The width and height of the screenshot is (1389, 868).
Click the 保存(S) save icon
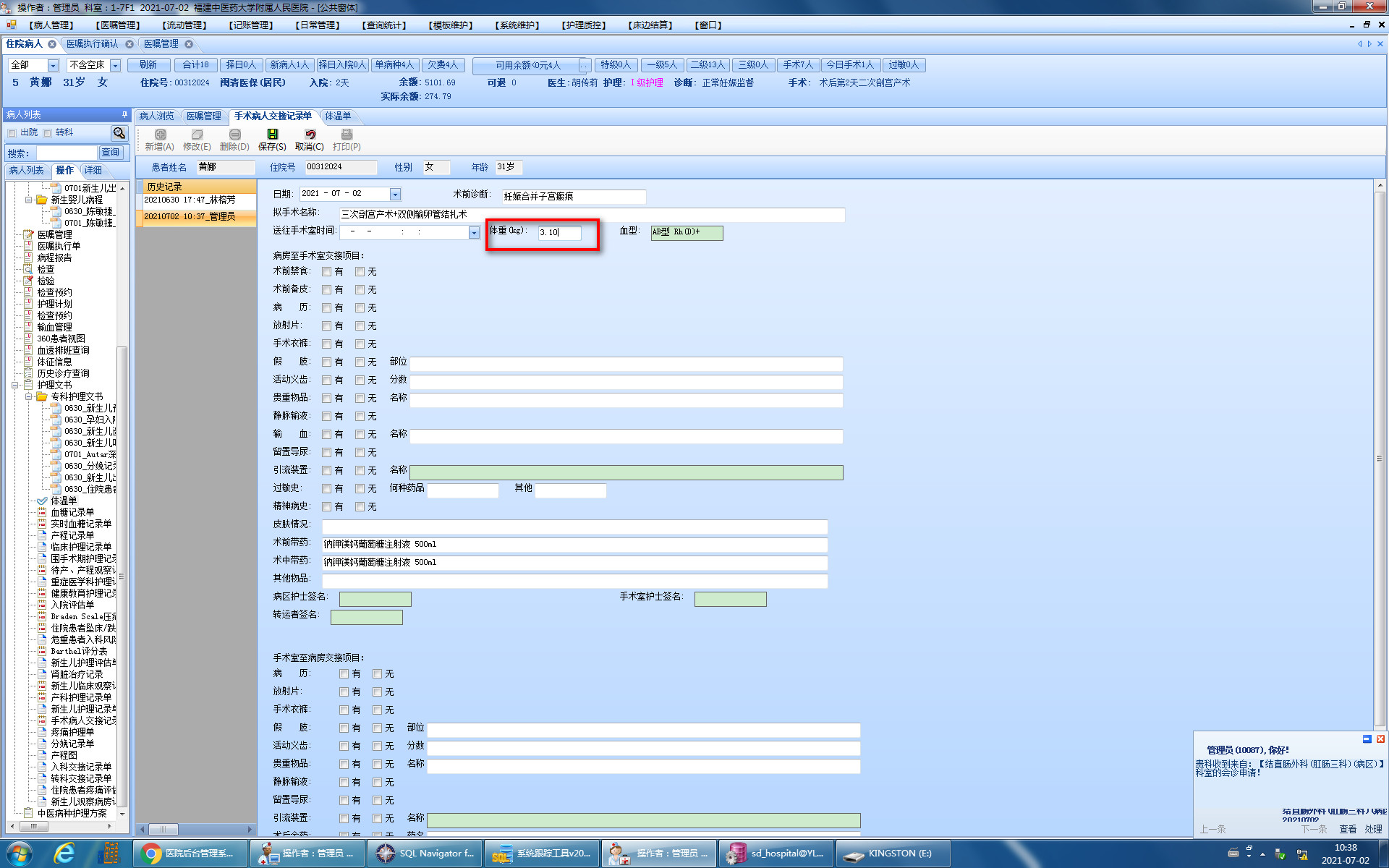pos(272,135)
